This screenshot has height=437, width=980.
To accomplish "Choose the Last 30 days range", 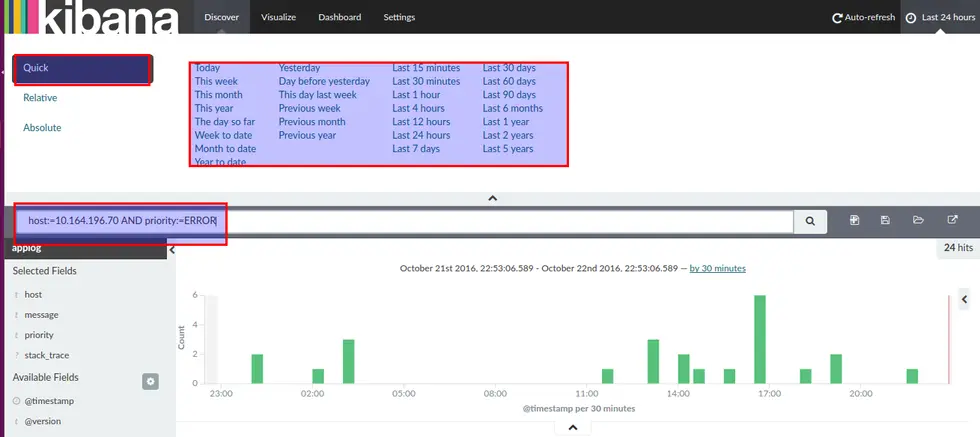I will pos(509,68).
